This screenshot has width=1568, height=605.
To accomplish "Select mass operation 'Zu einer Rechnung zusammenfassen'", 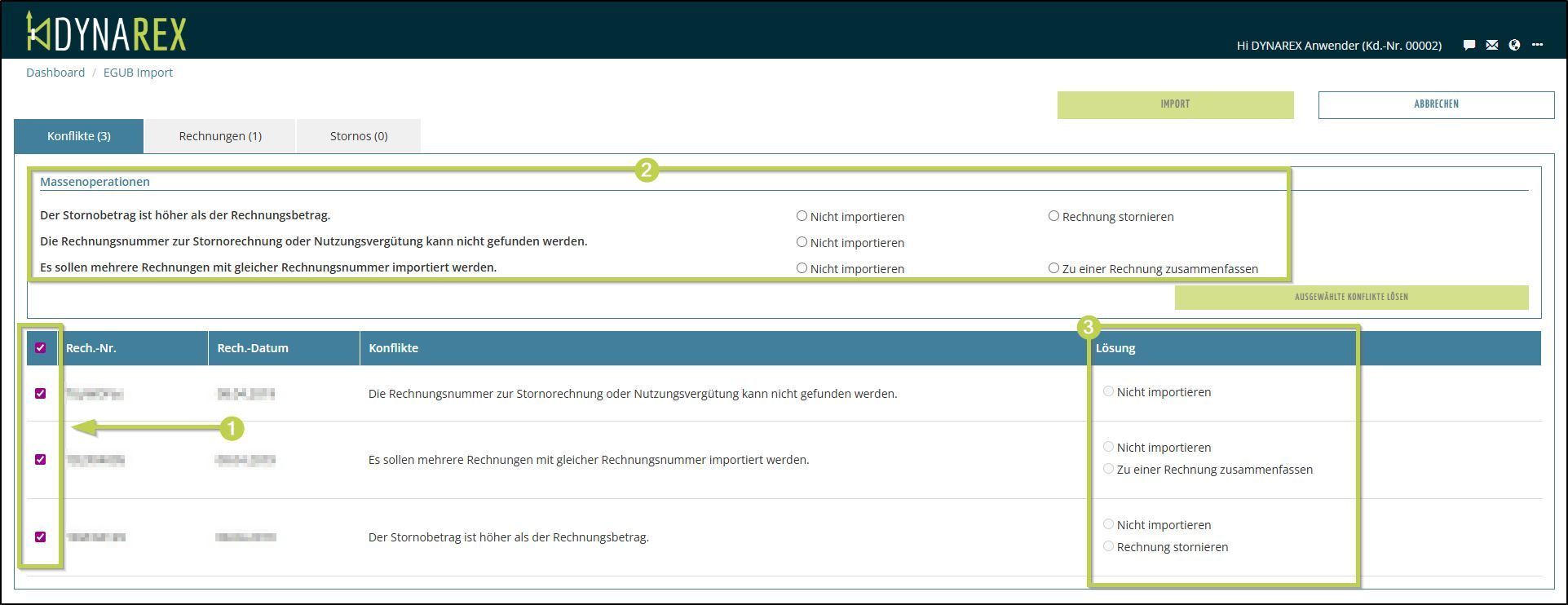I will click(1053, 268).
